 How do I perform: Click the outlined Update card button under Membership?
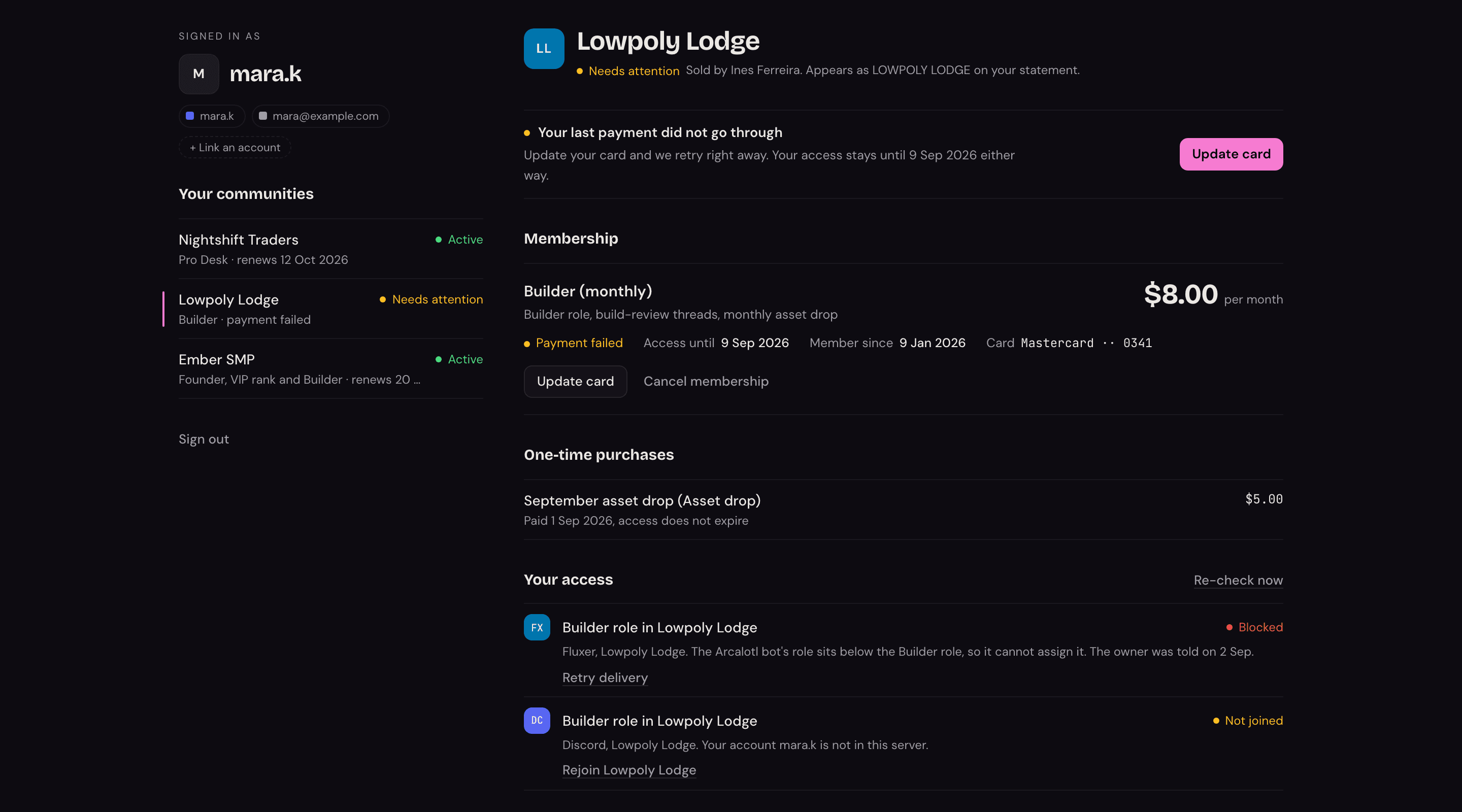pyautogui.click(x=575, y=381)
